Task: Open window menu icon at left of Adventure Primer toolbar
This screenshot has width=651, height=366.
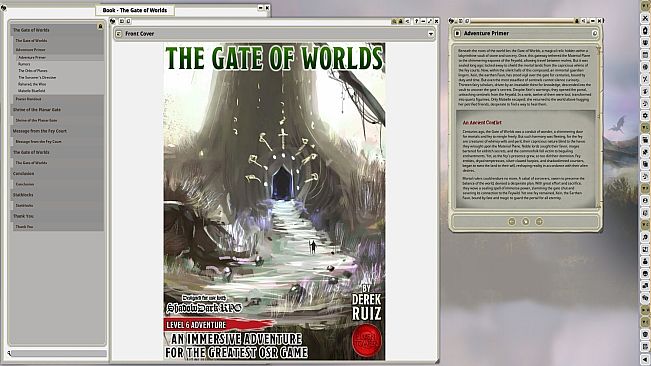Action: (452, 21)
